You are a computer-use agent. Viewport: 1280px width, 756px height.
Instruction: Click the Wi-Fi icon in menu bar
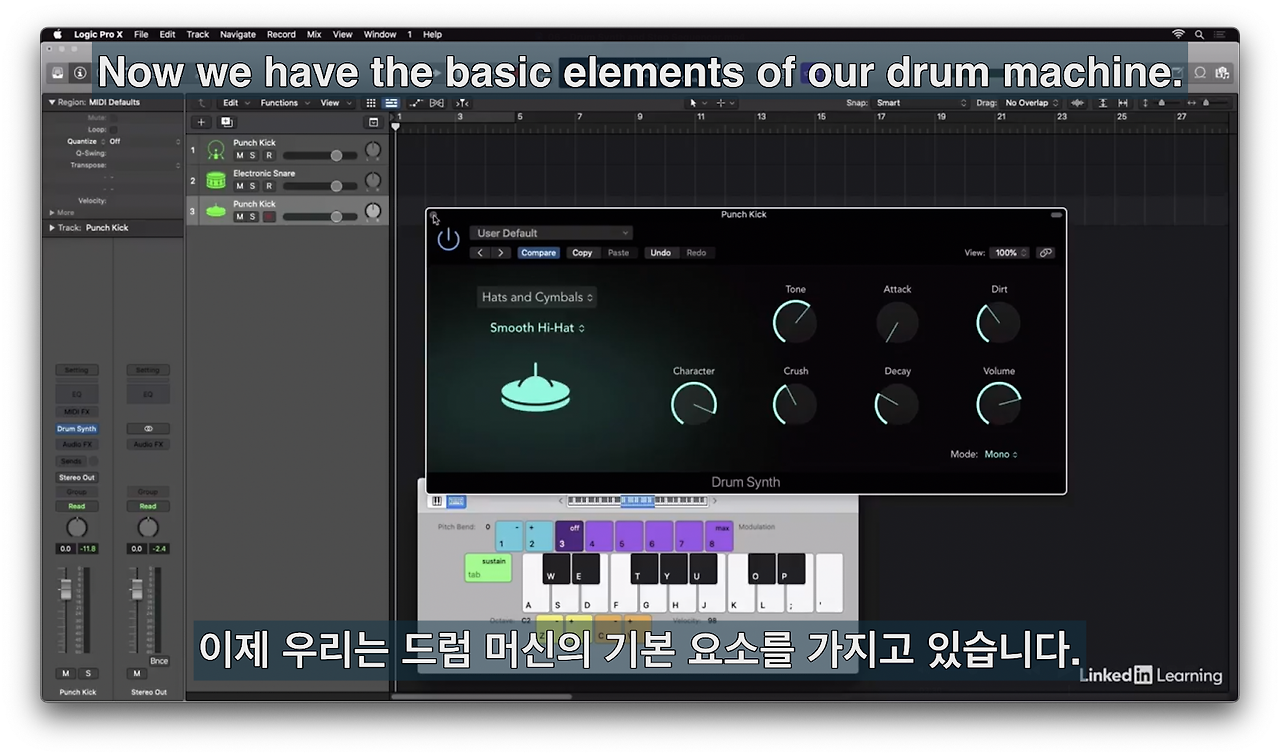click(x=1178, y=34)
